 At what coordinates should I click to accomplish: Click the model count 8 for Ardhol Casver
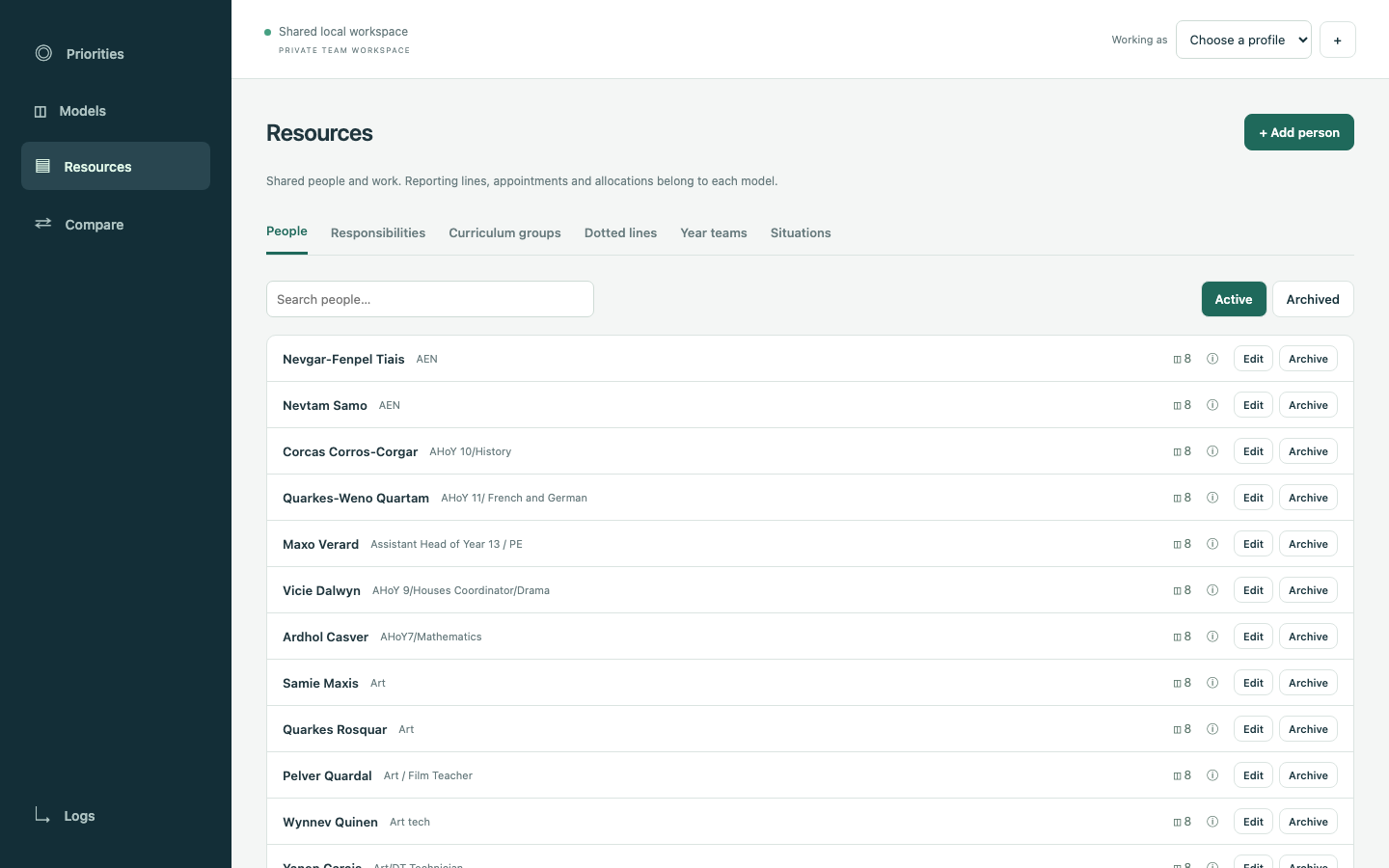(x=1183, y=637)
